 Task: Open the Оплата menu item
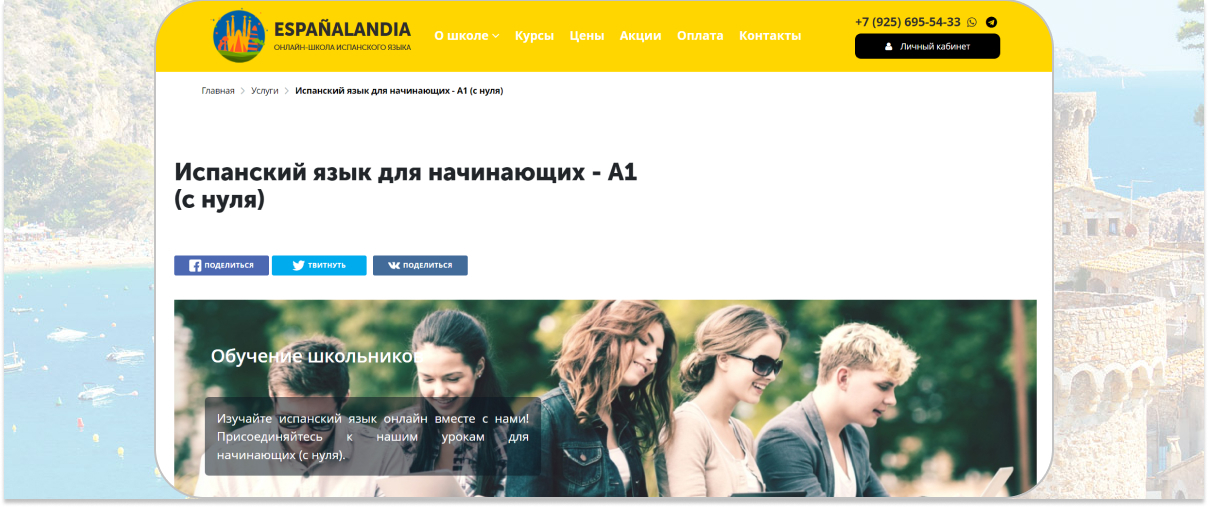pos(700,36)
